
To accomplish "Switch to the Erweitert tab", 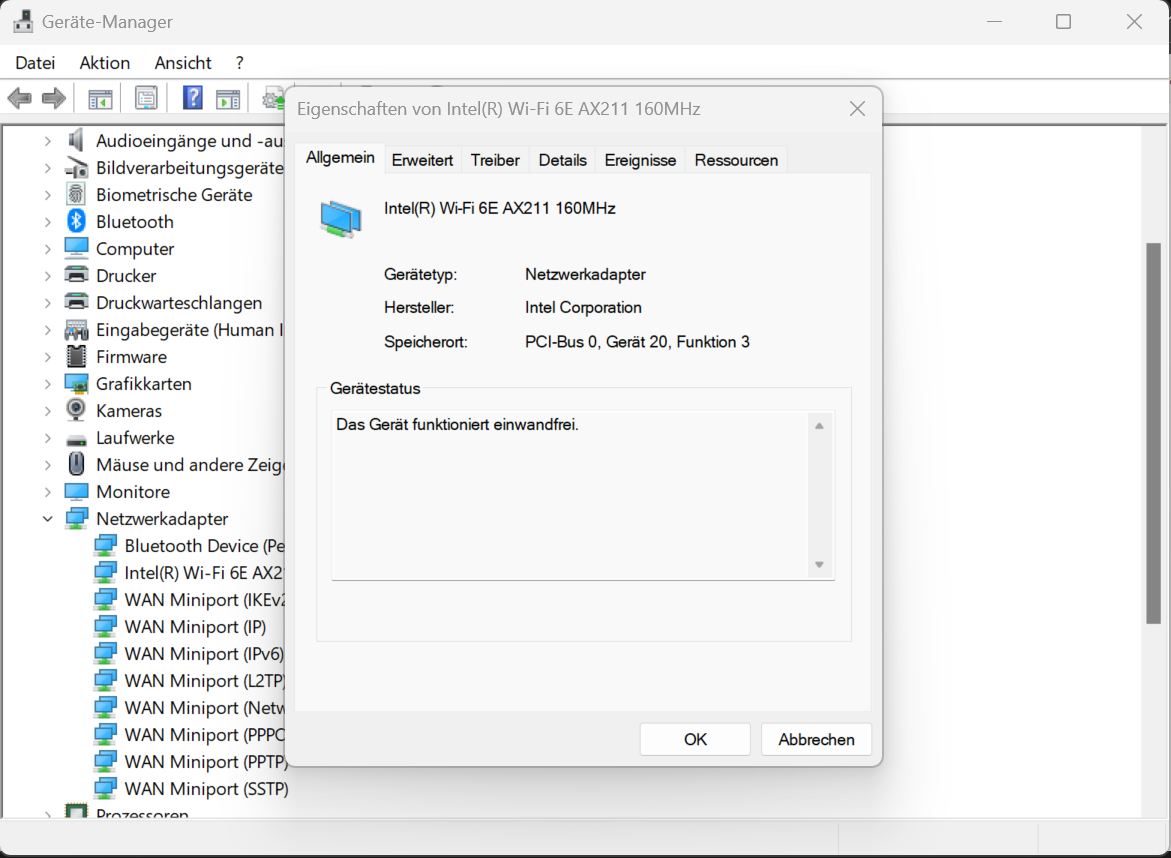I will coord(422,160).
